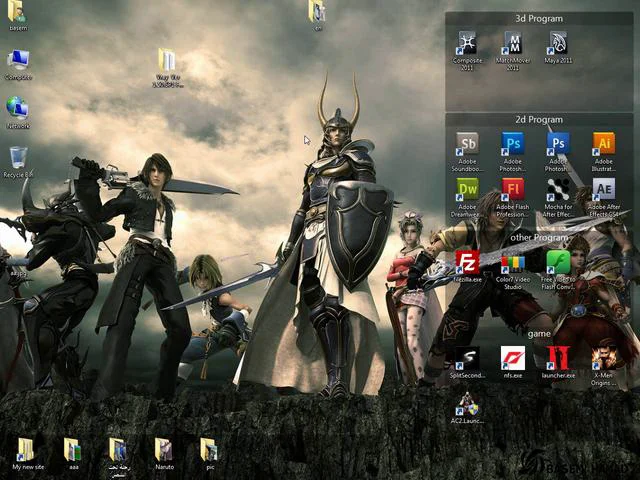Open the Arabic-named folder beside Naruto
Viewport: 640px width, 480px height.
tap(119, 458)
